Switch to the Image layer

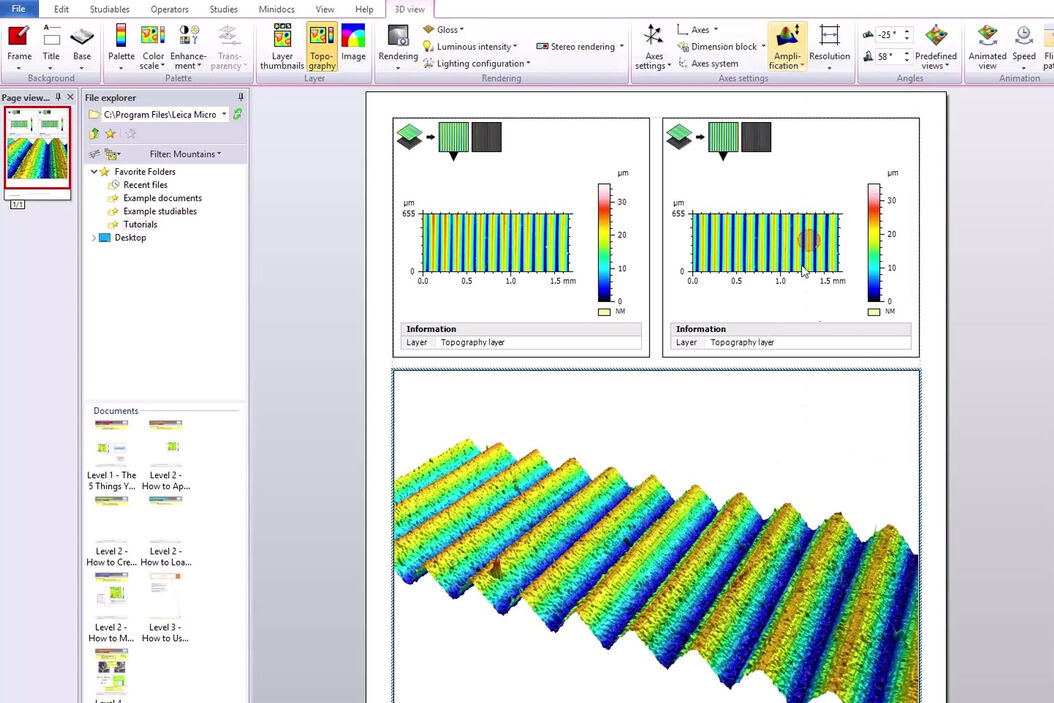tap(353, 45)
